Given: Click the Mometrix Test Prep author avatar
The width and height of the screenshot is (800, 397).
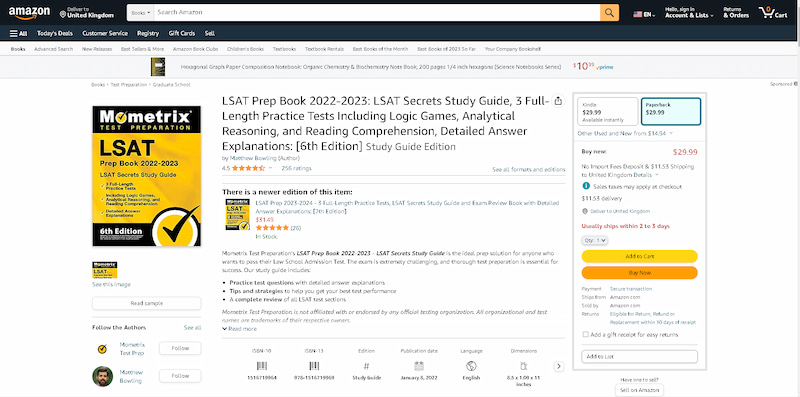Looking at the screenshot, I should pyautogui.click(x=102, y=349).
